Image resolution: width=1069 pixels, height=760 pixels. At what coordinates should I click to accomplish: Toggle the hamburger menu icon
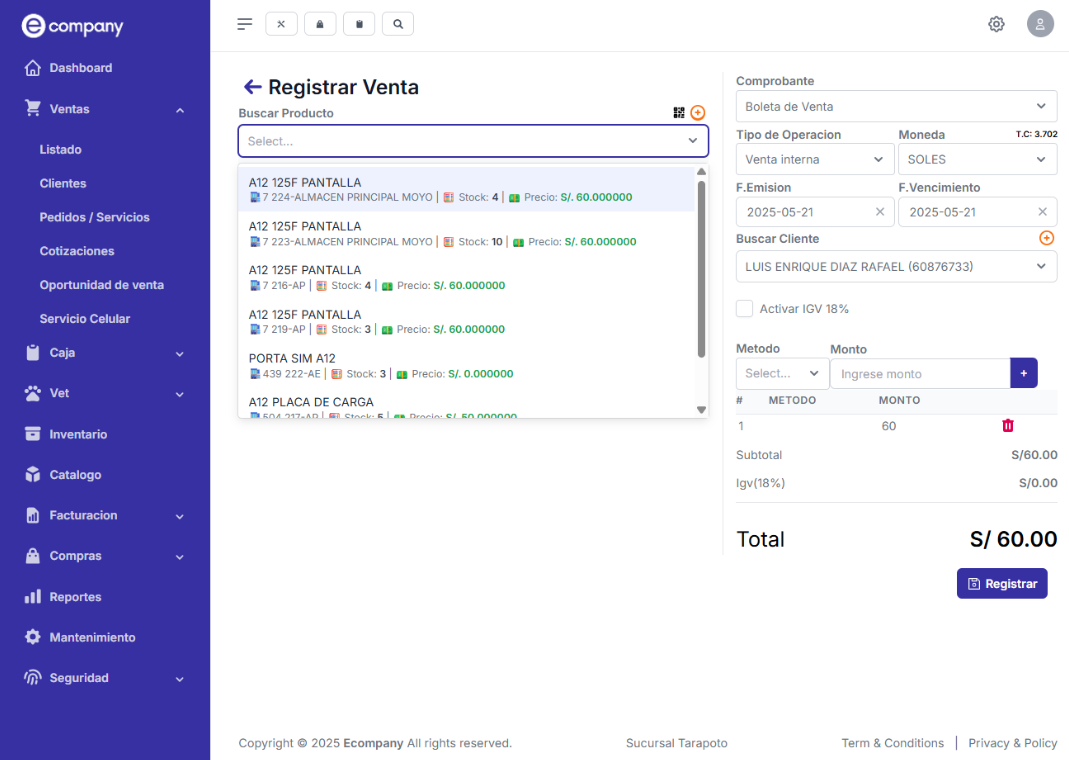point(245,24)
